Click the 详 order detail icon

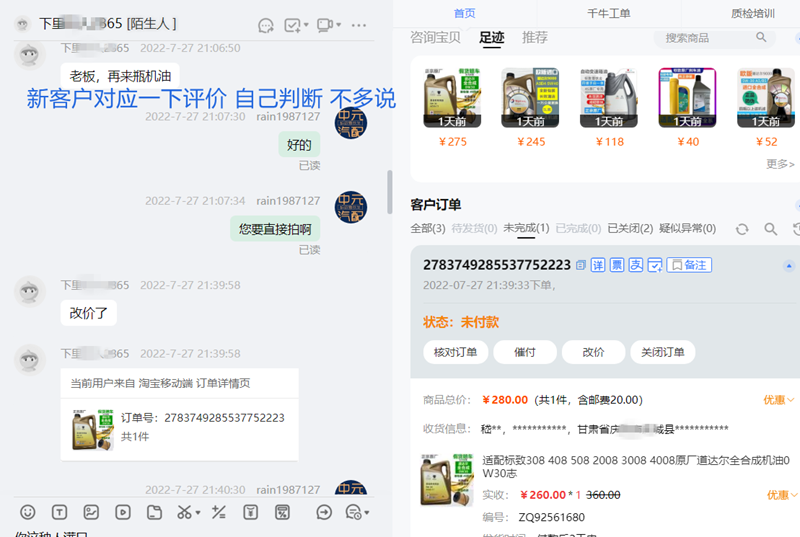(598, 265)
